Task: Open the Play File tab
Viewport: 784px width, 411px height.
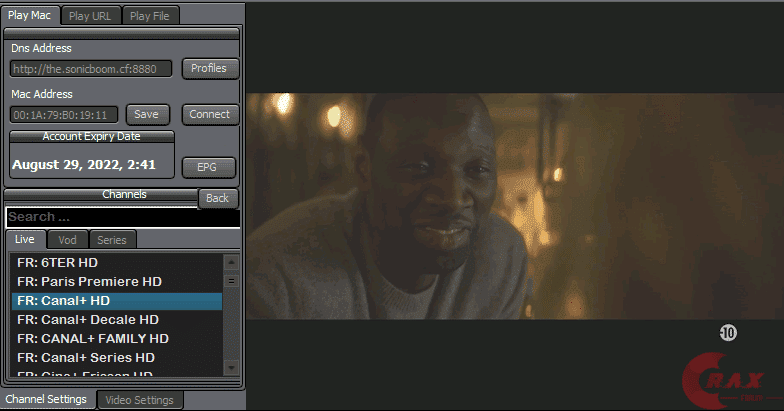Action: [150, 16]
